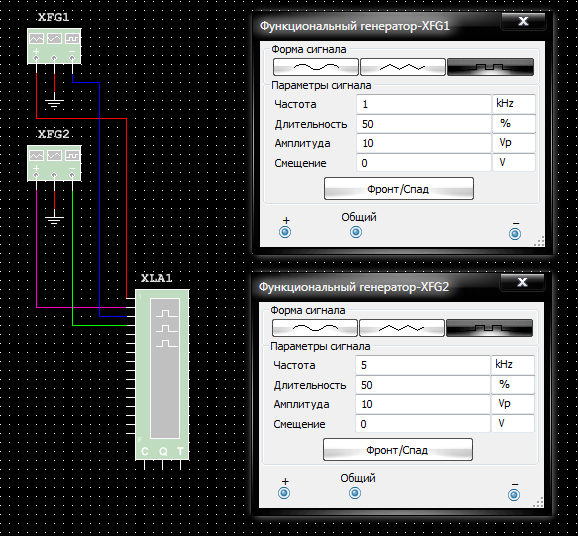Open the kHz frequency unit selector for XFG2
Image resolution: width=578 pixels, height=536 pixels.
[x=512, y=365]
